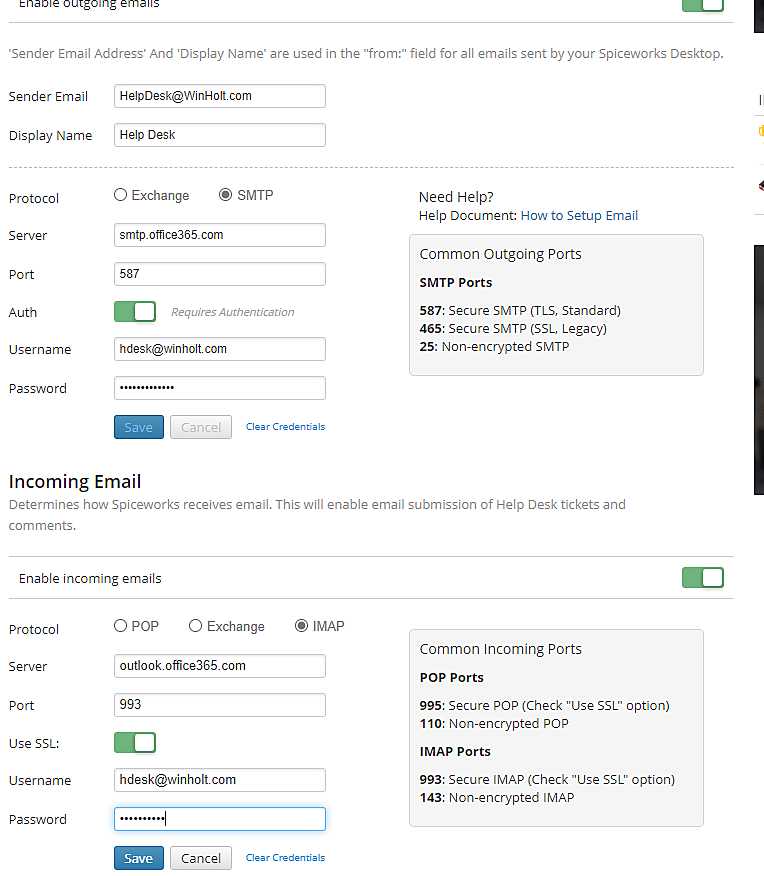
Task: Clear Credentials for outgoing SMTP settings
Action: point(285,426)
